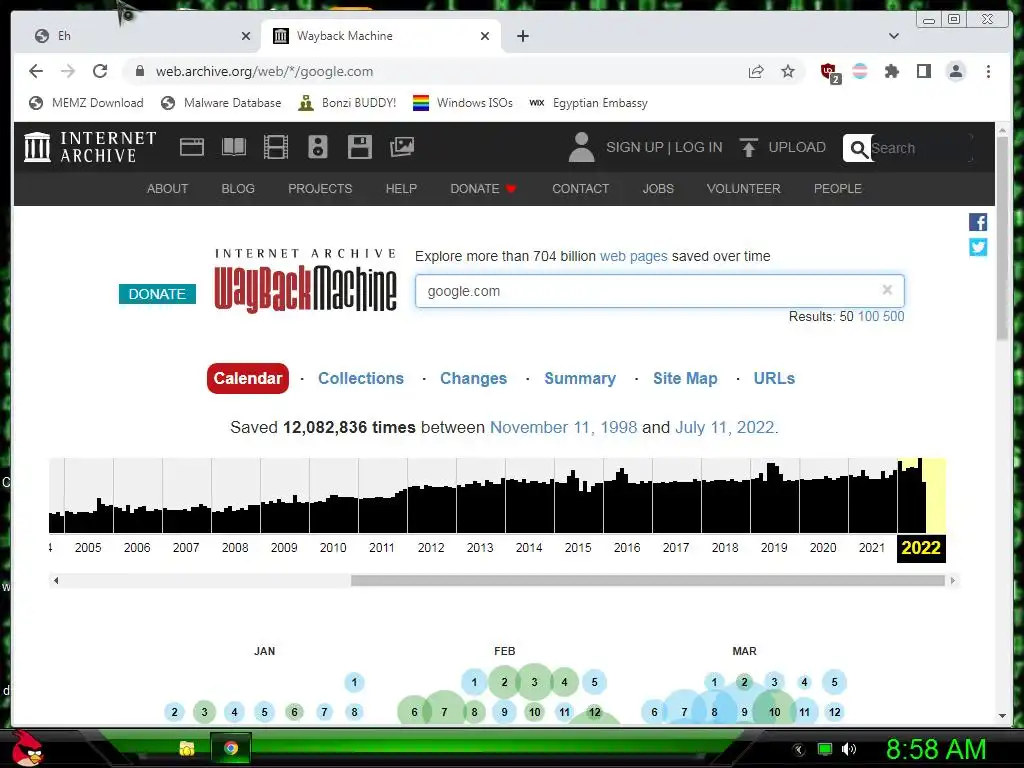The width and height of the screenshot is (1024, 768).
Task: Open Chrome from the taskbar
Action: click(231, 748)
